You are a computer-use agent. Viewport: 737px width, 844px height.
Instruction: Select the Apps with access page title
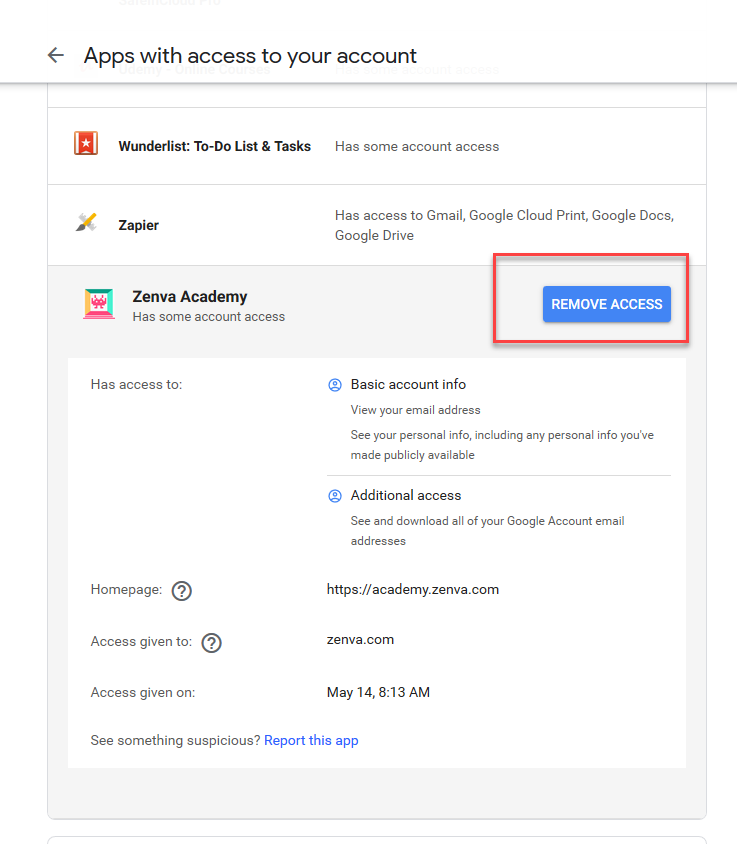click(250, 56)
